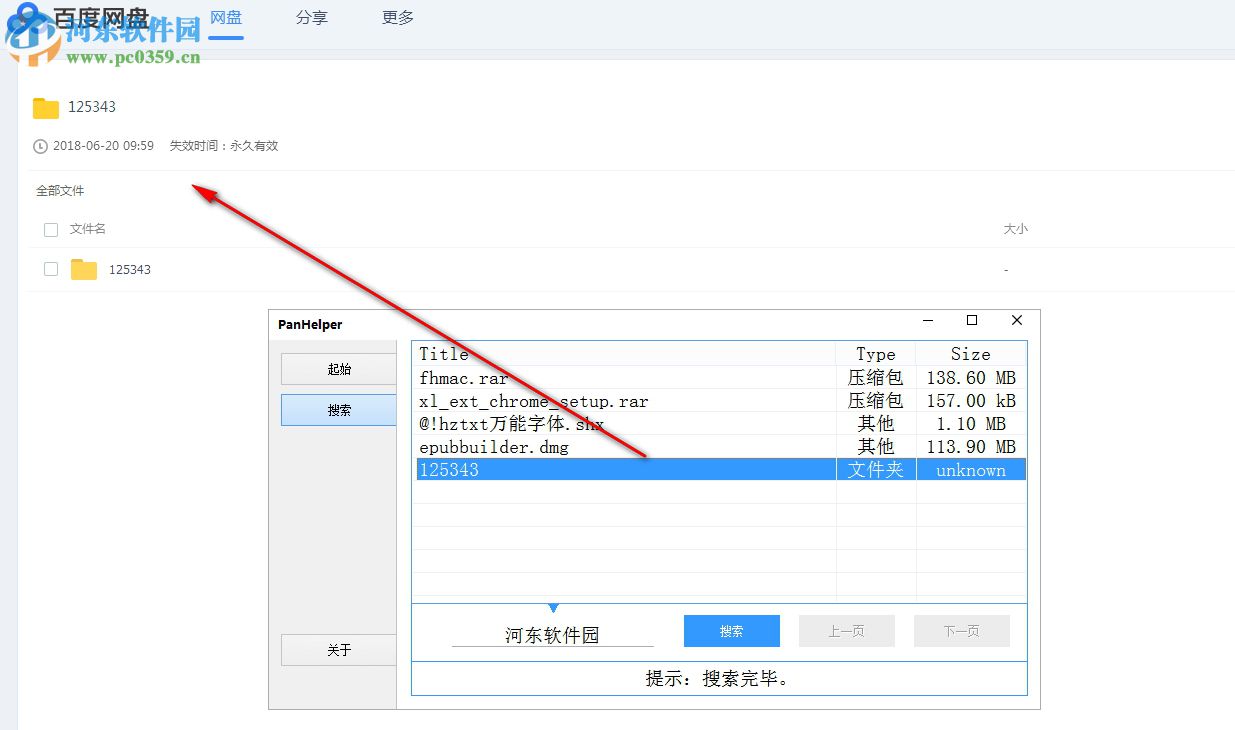
Task: Click the 文件夹 type cell of highlighted row
Action: (875, 470)
